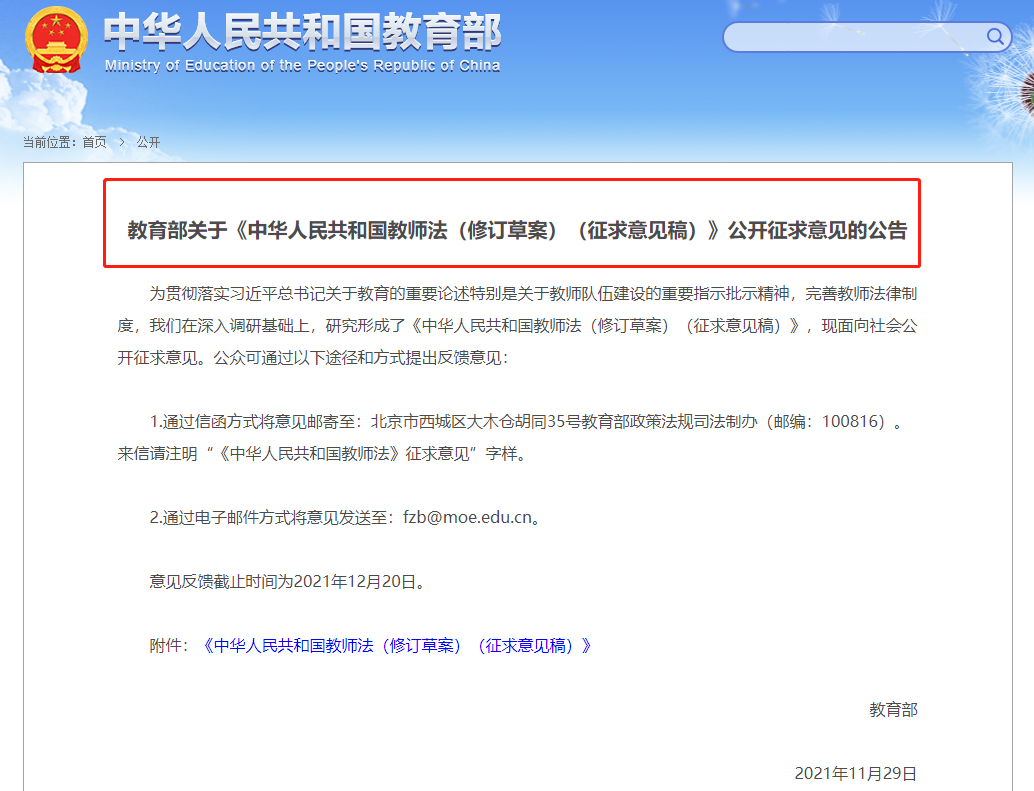This screenshot has width=1034, height=791.
Task: Click the announcement title heading
Action: click(516, 231)
